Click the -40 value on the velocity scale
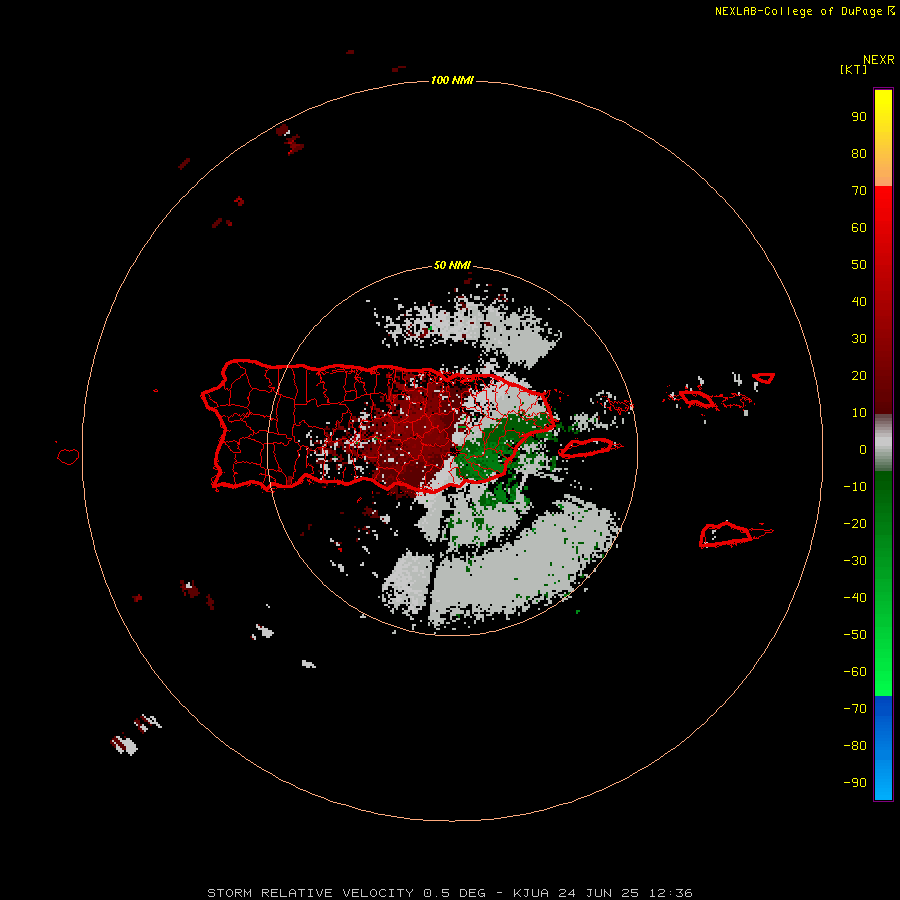Screen dimensions: 900x900 (855, 598)
